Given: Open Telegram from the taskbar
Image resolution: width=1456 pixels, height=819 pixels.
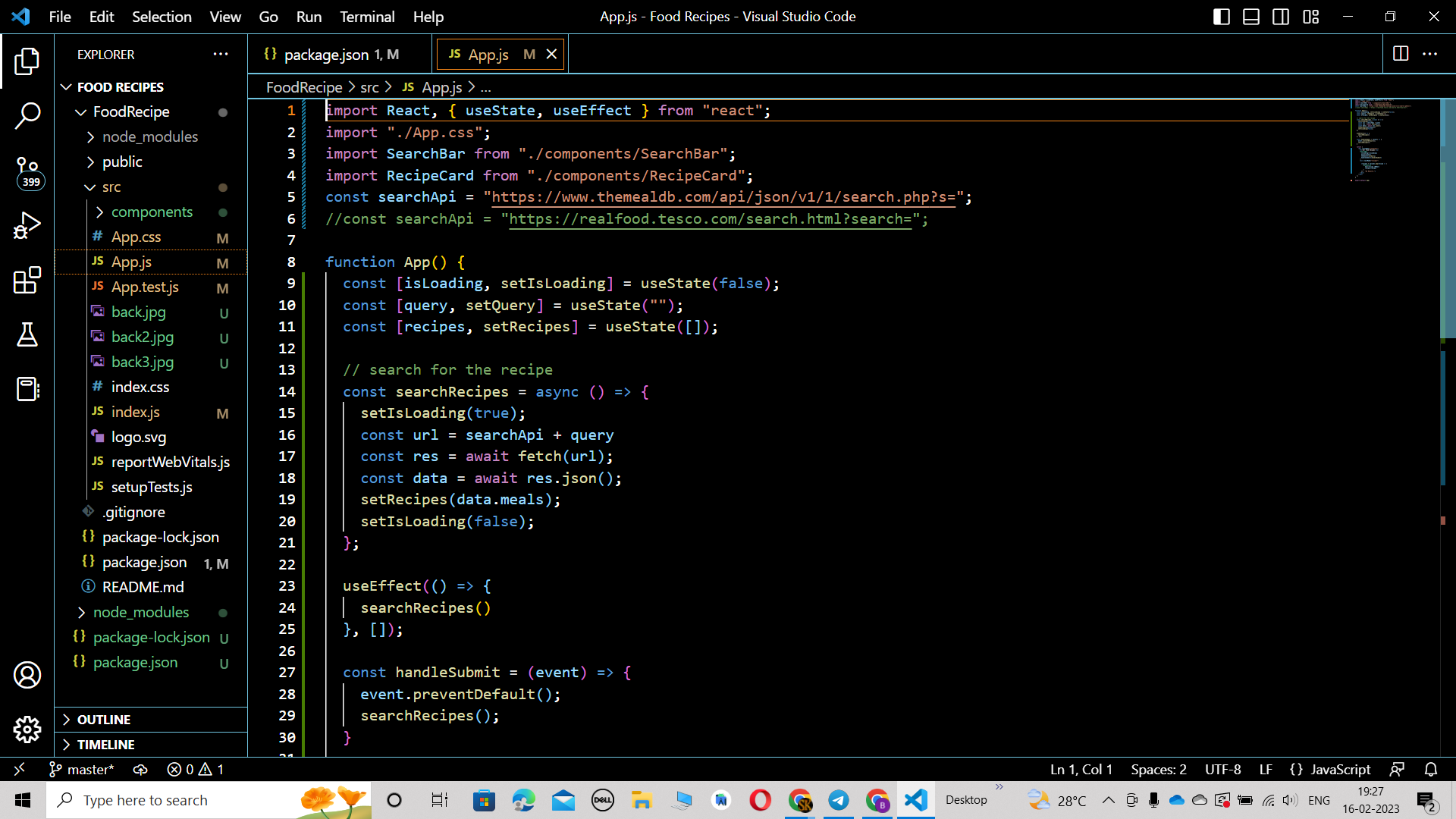Looking at the screenshot, I should (x=839, y=800).
